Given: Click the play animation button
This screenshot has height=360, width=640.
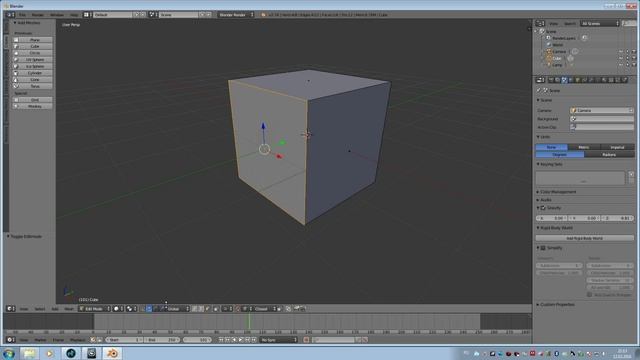Looking at the screenshot, I should coord(241,340).
